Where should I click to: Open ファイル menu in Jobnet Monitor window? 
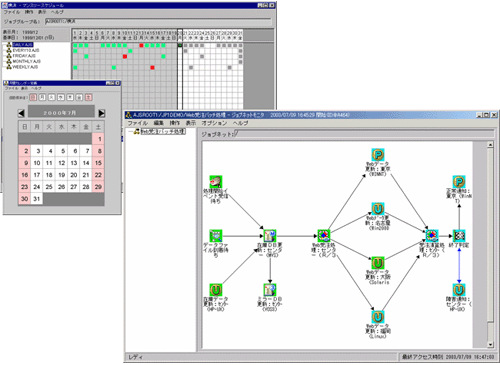click(x=138, y=123)
